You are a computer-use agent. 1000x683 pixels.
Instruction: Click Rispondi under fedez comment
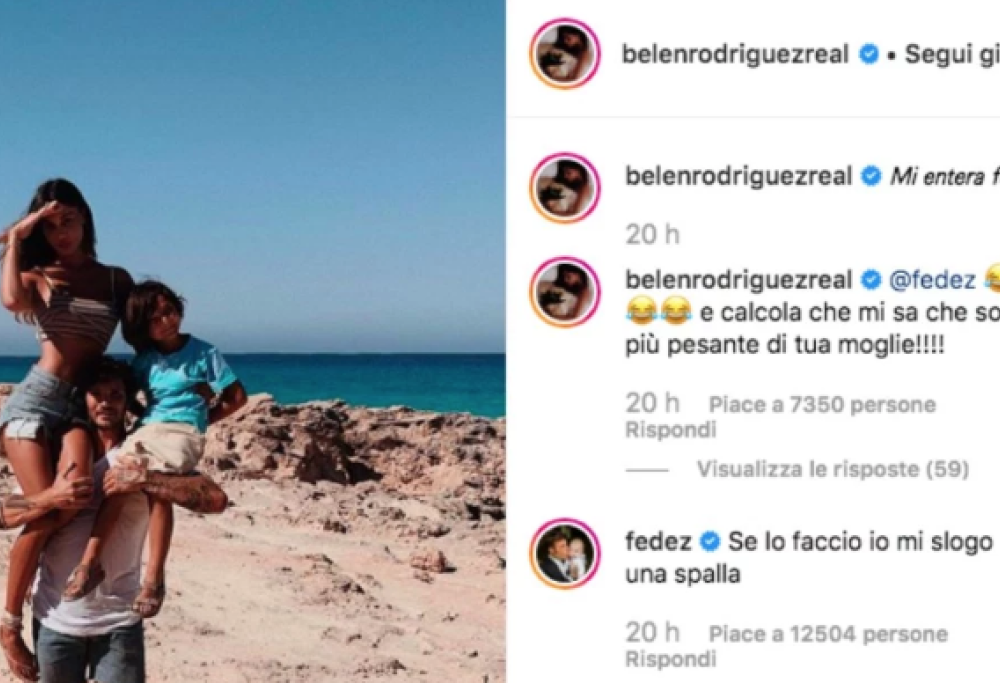(671, 659)
